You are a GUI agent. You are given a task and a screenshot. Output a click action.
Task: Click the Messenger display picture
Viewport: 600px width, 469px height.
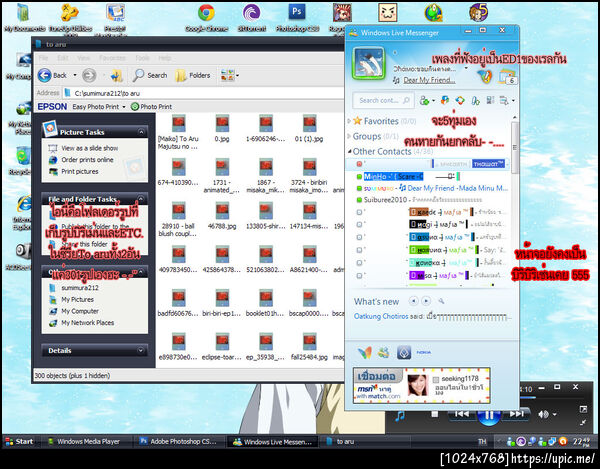(x=368, y=63)
